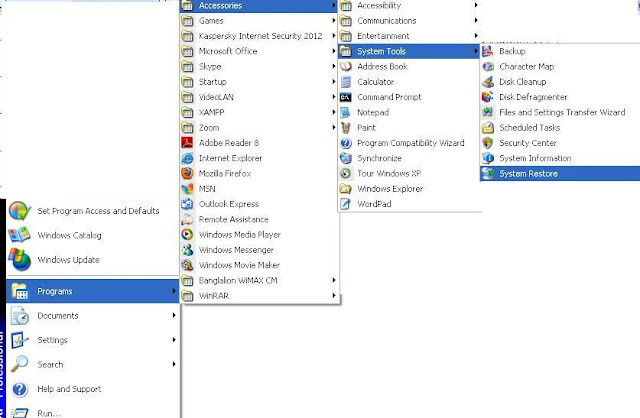
Task: Open System Restore from System Tools
Action: (x=560, y=173)
